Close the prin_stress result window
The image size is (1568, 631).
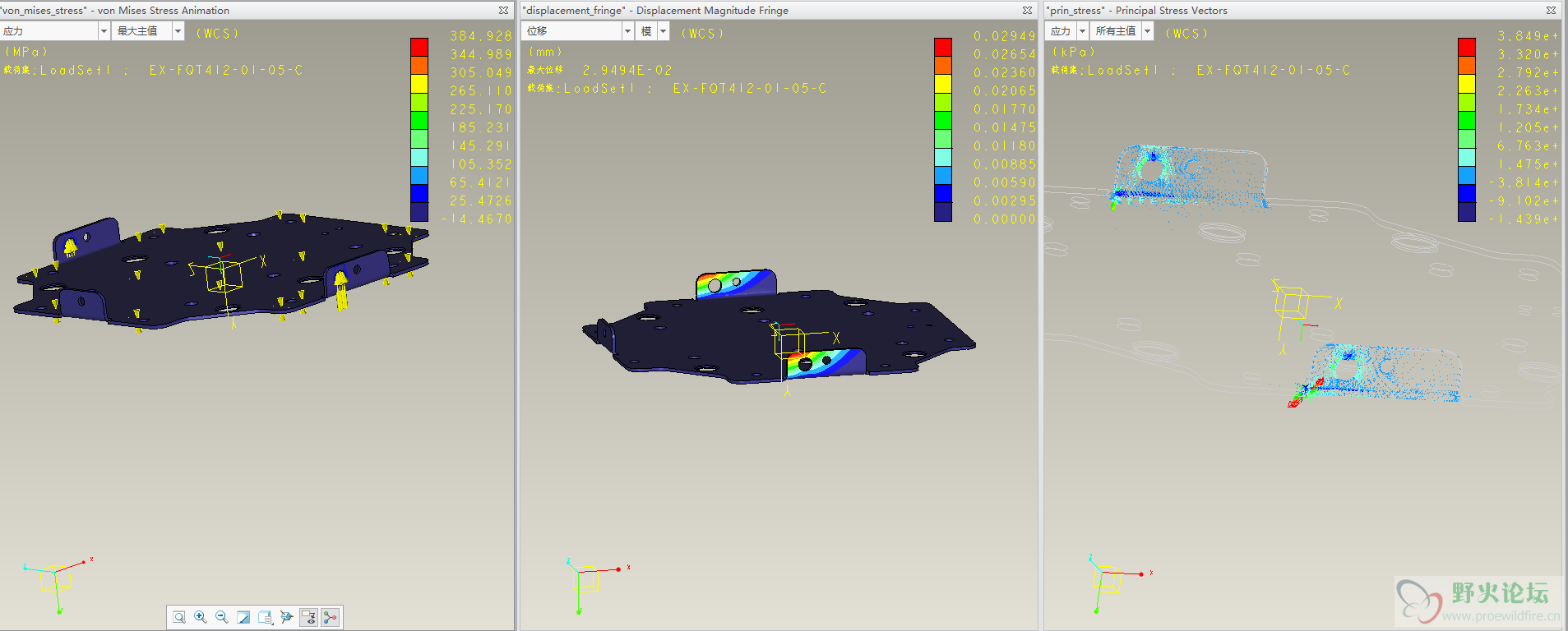pyautogui.click(x=1551, y=11)
